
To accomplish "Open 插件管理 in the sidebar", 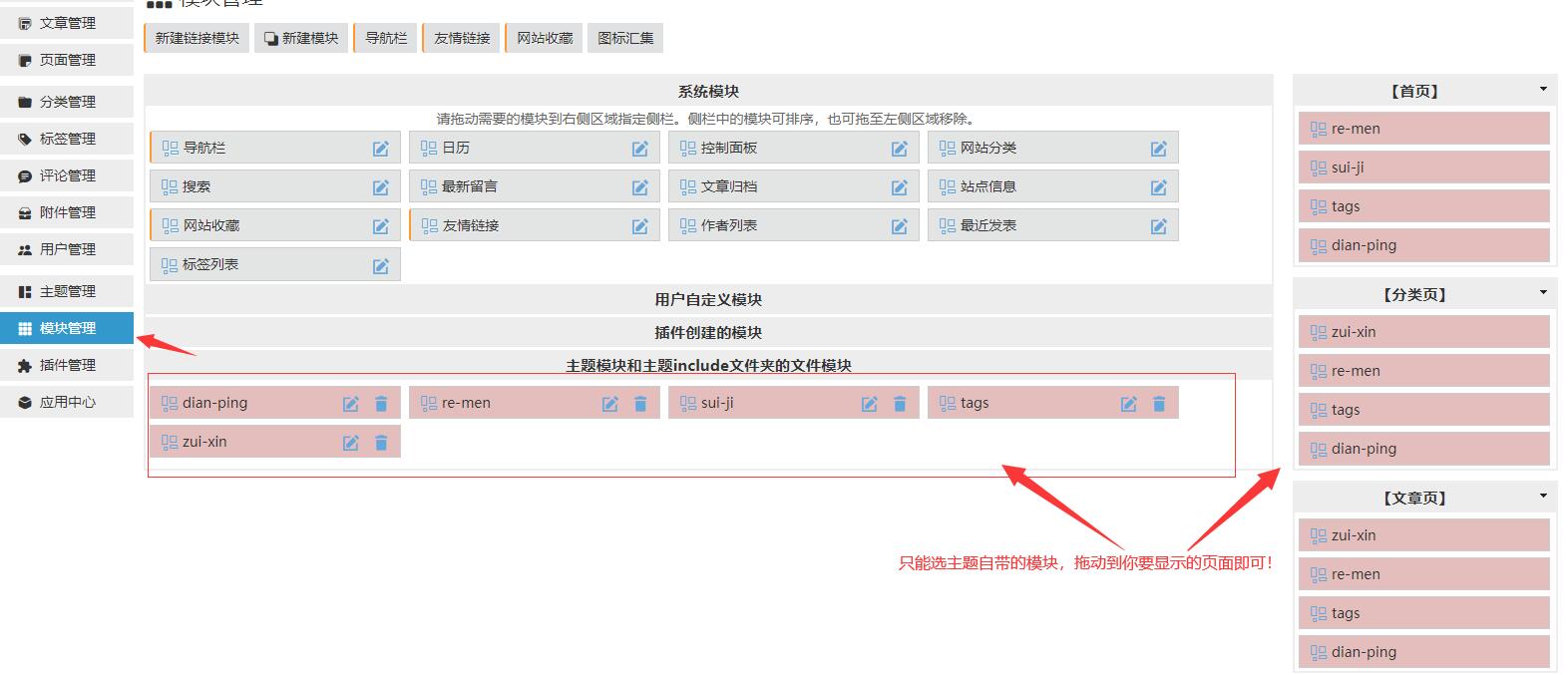I will tap(67, 365).
